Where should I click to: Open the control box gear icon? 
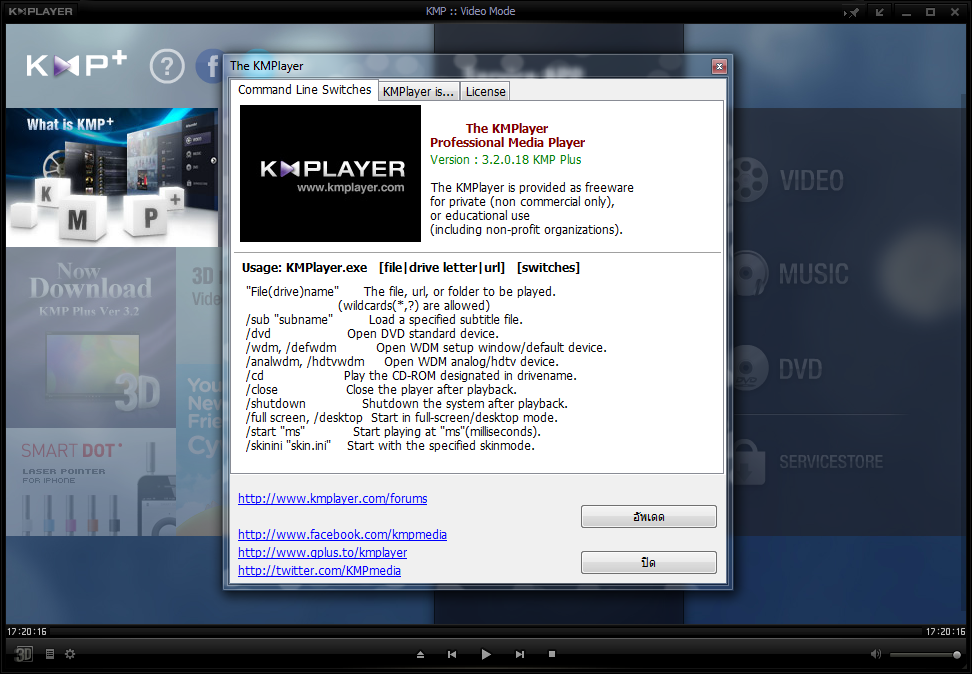coord(70,654)
